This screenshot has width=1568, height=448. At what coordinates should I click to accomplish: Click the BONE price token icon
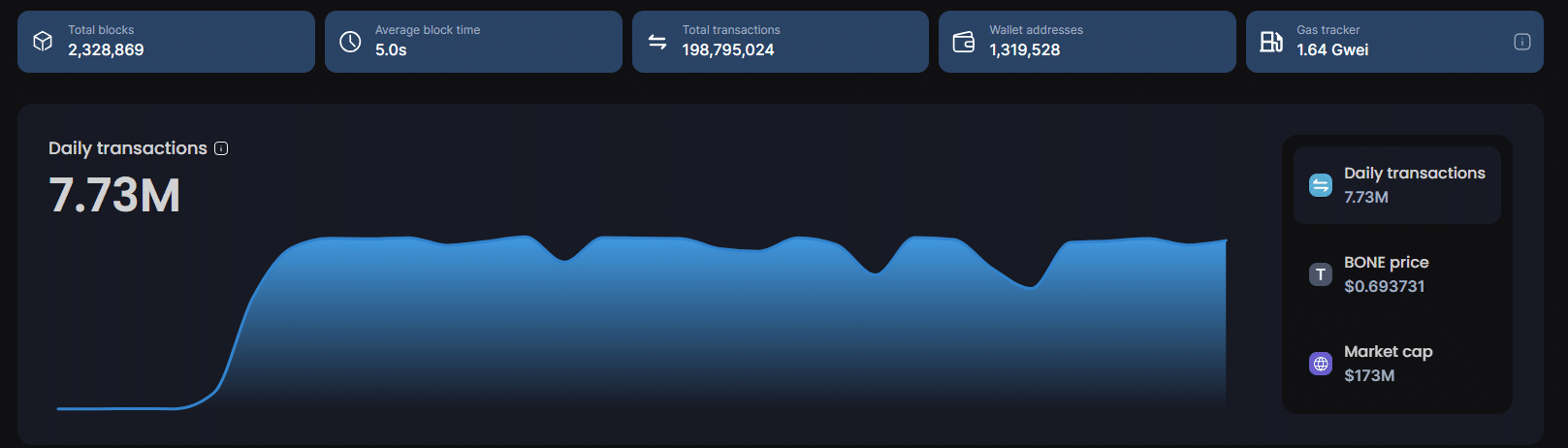1321,274
